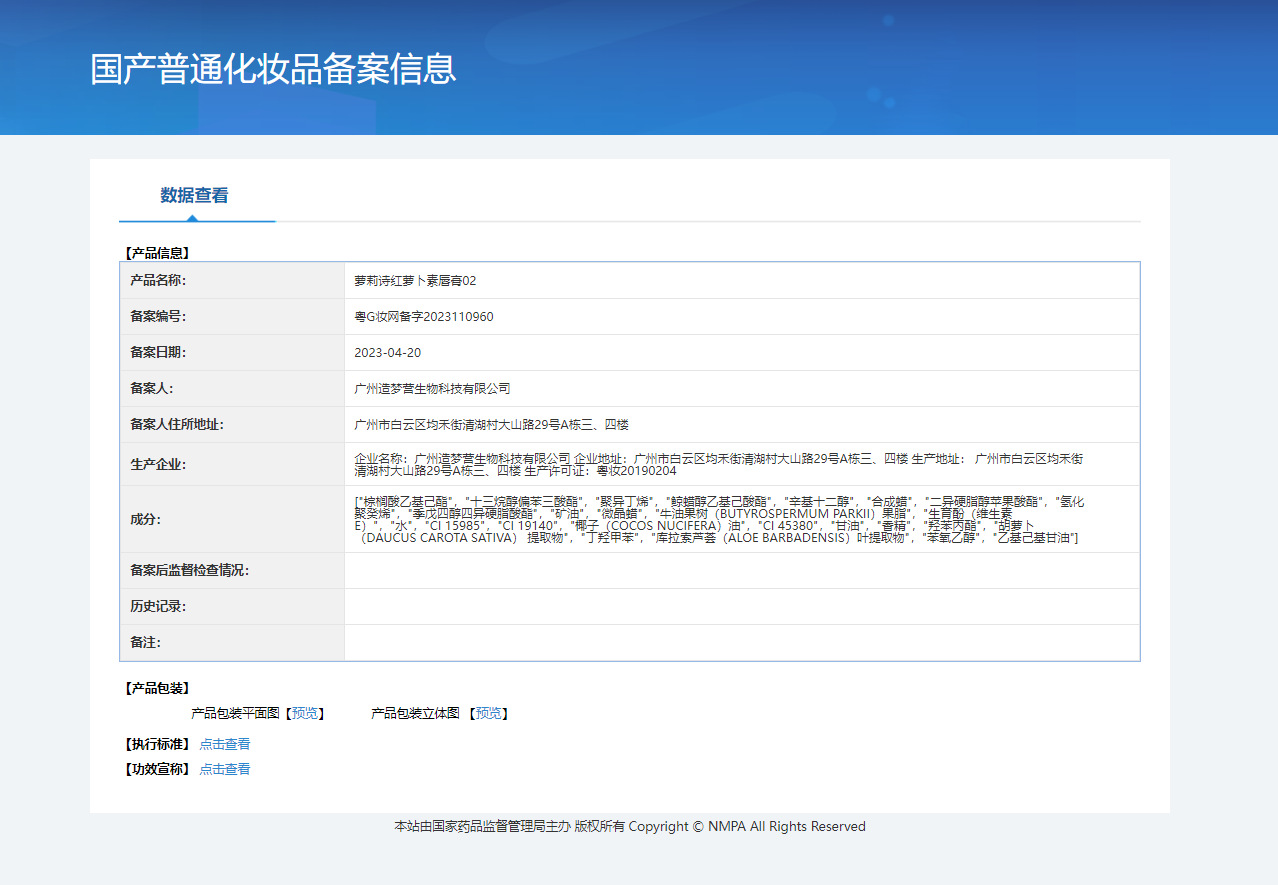Open the 数据查看 tab

[195, 195]
